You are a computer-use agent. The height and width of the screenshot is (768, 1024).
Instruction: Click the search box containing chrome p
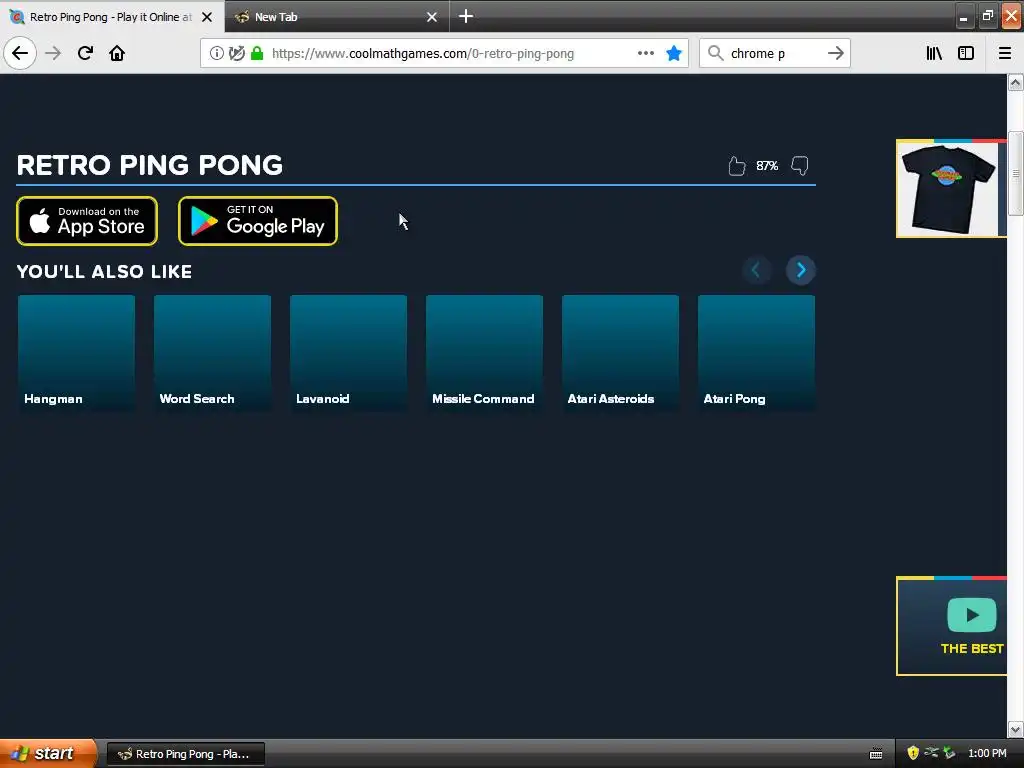(x=774, y=54)
